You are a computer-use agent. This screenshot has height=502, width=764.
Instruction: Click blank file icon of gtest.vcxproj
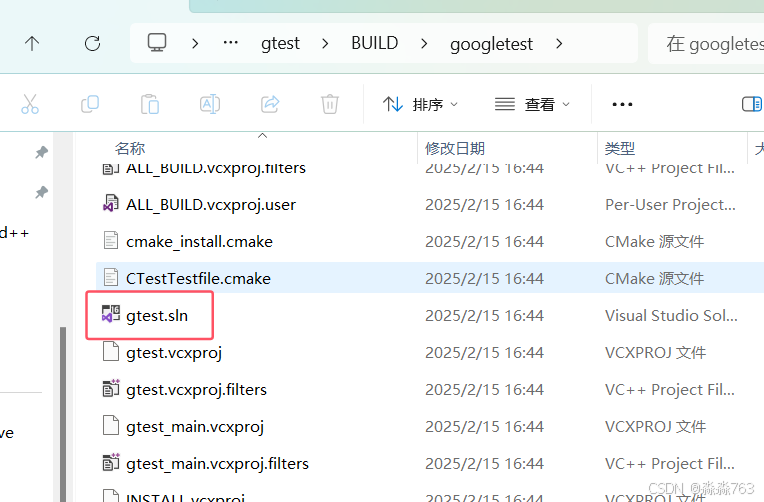coord(111,351)
